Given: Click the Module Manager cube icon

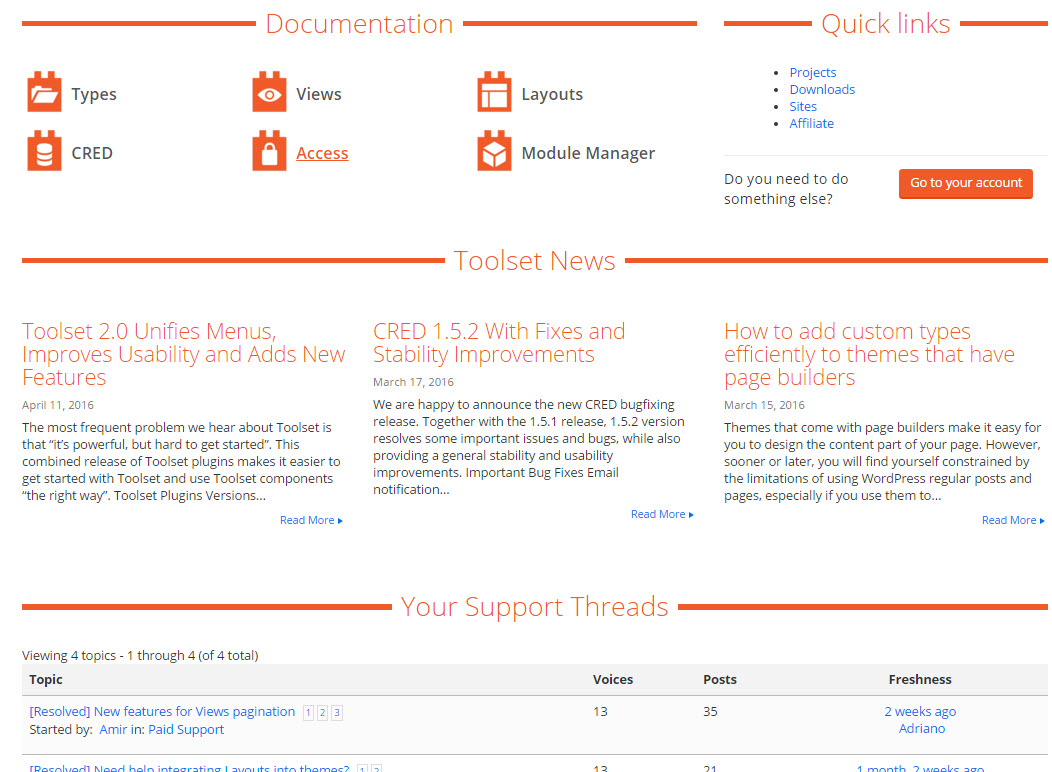Looking at the screenshot, I should coord(494,151).
